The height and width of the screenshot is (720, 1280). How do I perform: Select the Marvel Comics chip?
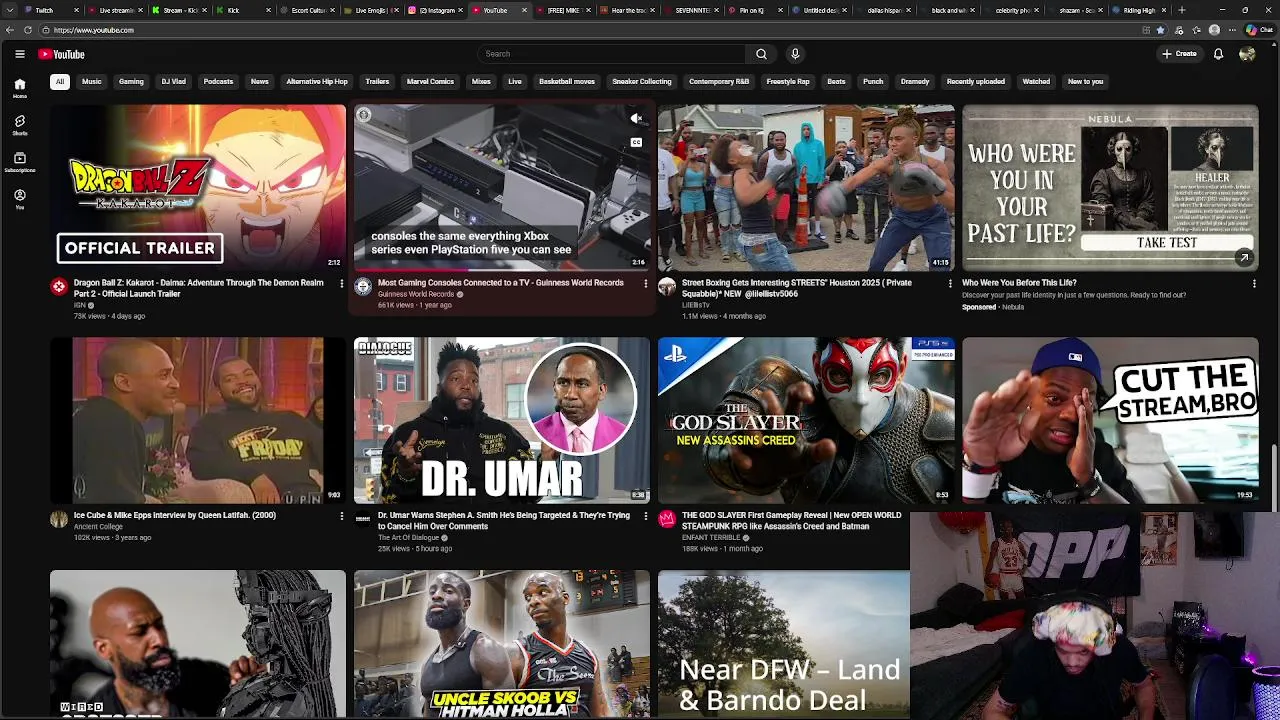click(430, 82)
